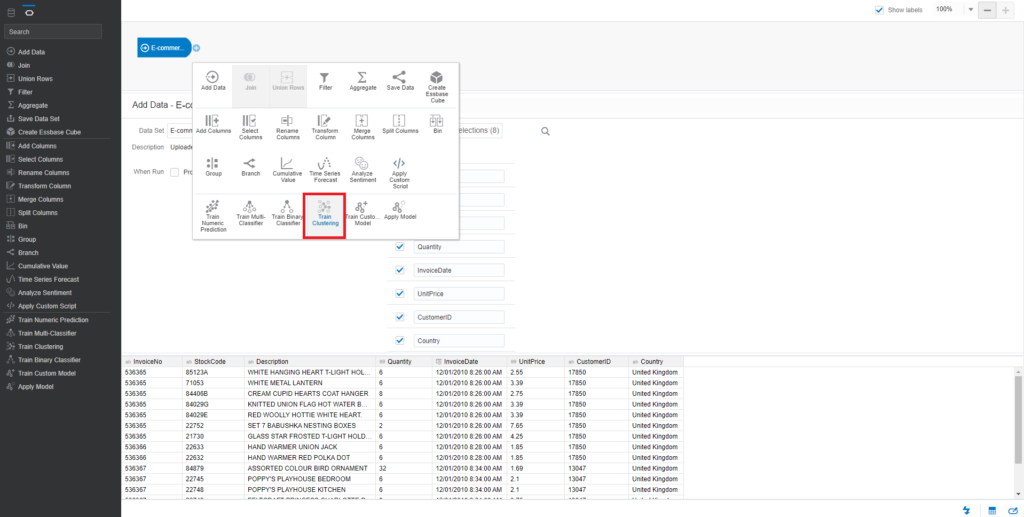This screenshot has height=517, width=1024.
Task: Pick Train Custom Model in the popup
Action: click(x=362, y=213)
